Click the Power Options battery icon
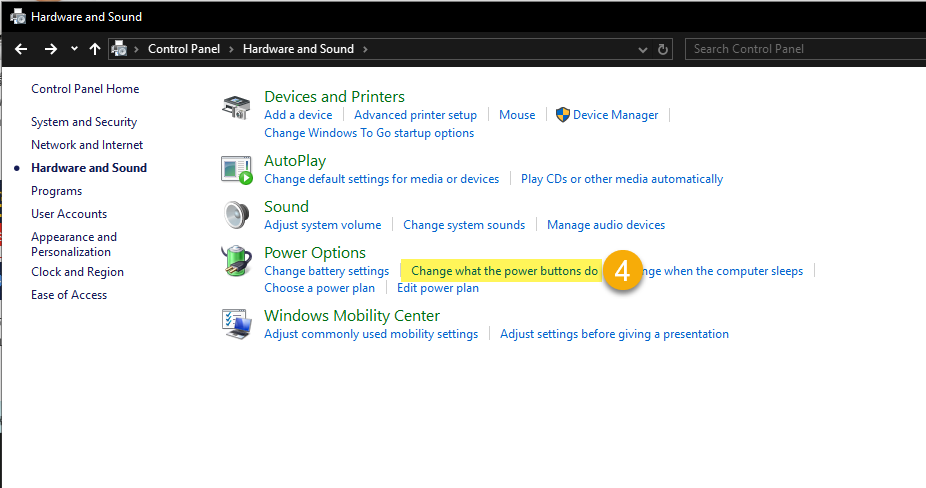926x488 pixels. 236,261
